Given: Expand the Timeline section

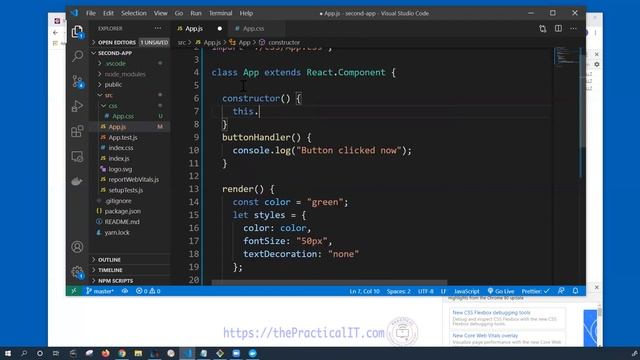Looking at the screenshot, I should click(130, 270).
